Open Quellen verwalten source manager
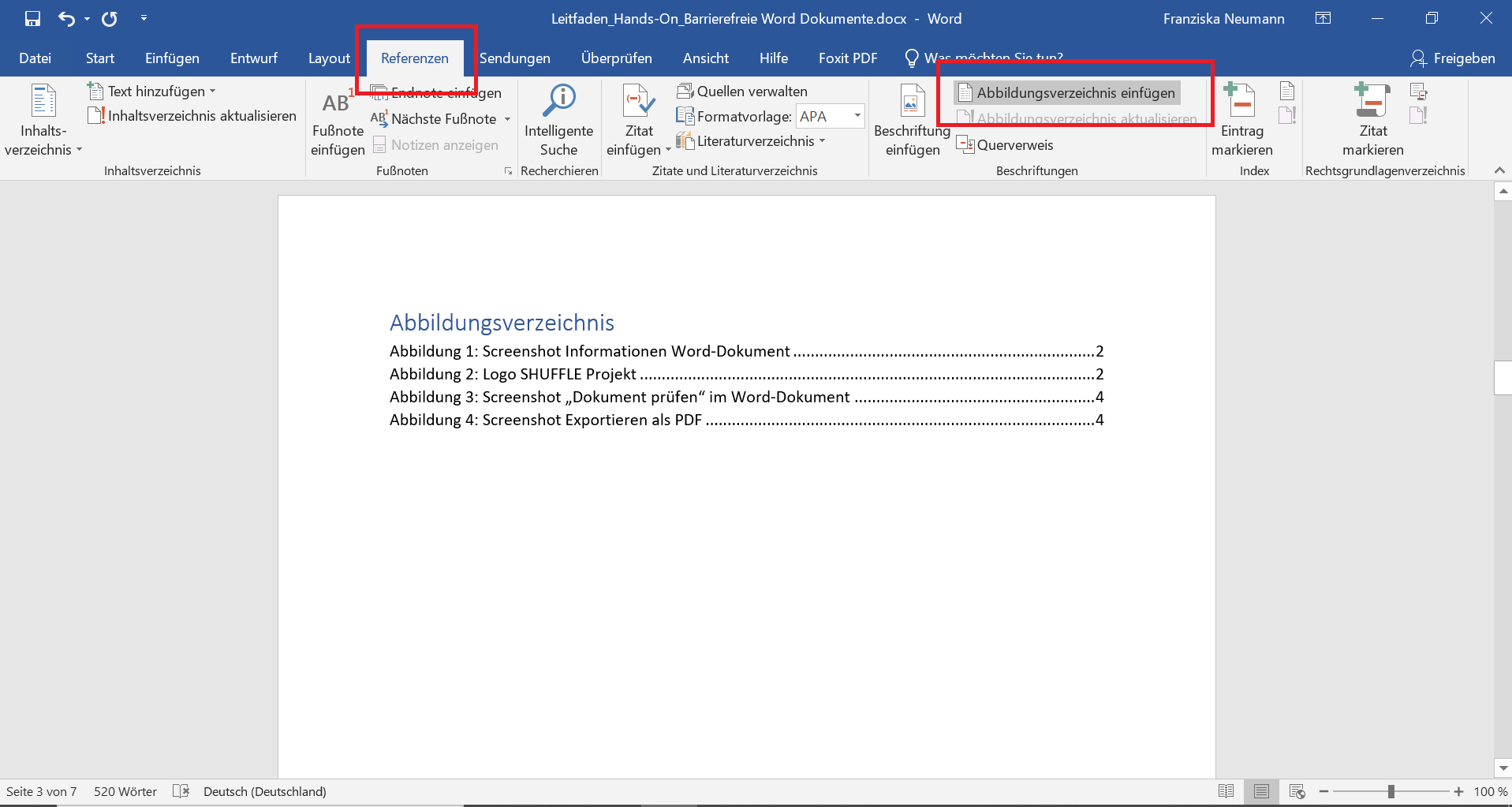The image size is (1512, 807). (x=742, y=92)
